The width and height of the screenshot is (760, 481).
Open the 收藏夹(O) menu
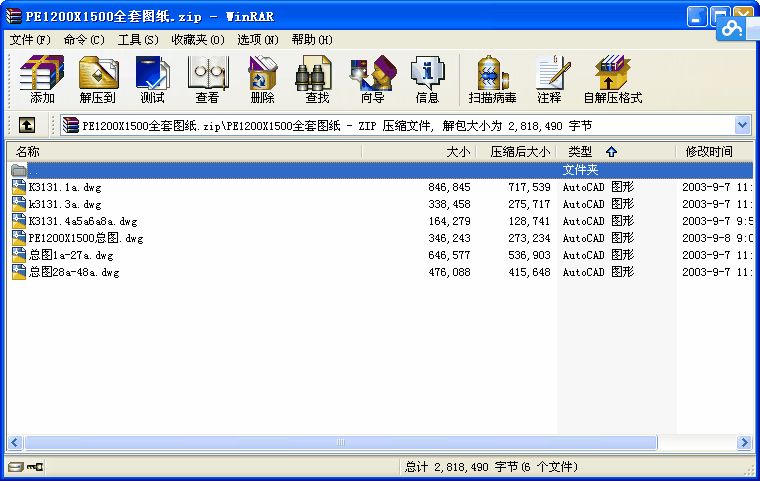pyautogui.click(x=198, y=40)
